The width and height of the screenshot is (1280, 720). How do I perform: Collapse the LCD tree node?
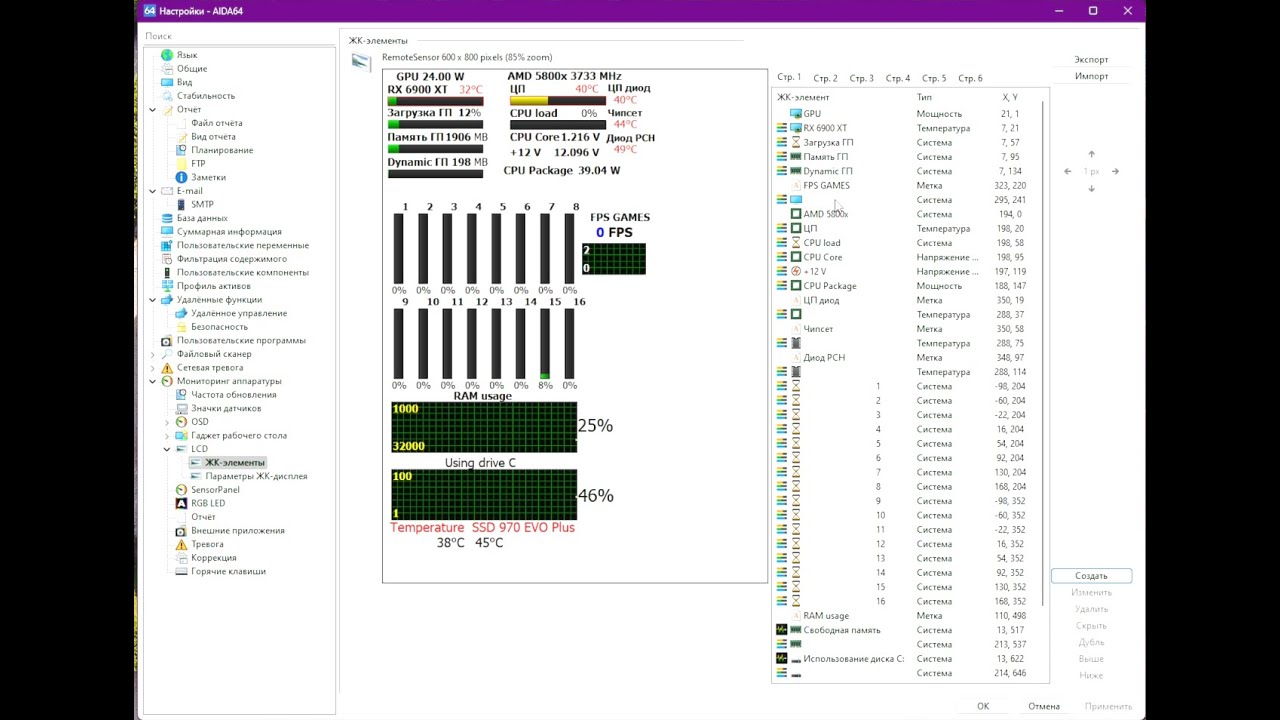[167, 449]
